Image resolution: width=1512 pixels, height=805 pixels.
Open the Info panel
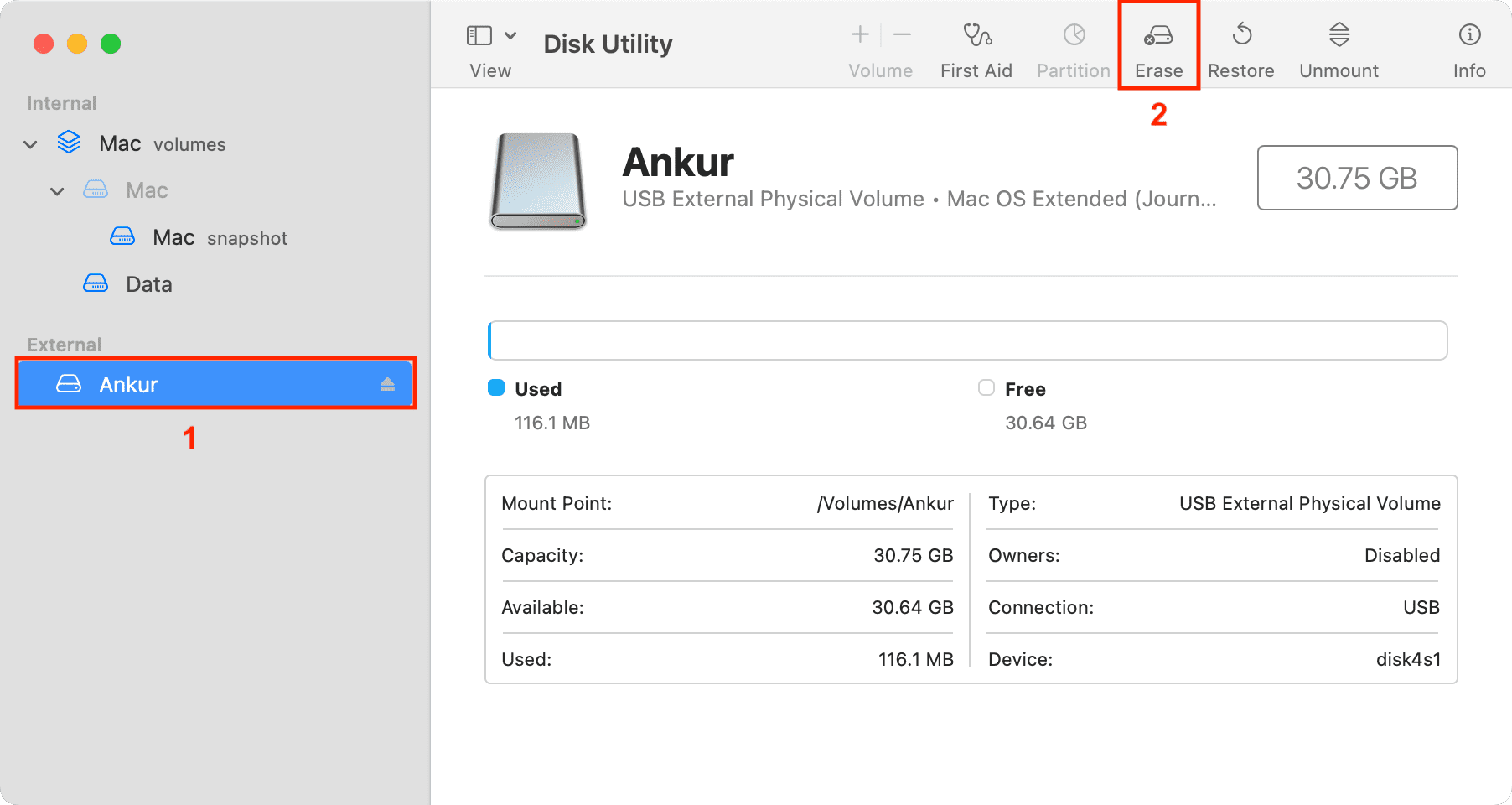(1469, 51)
